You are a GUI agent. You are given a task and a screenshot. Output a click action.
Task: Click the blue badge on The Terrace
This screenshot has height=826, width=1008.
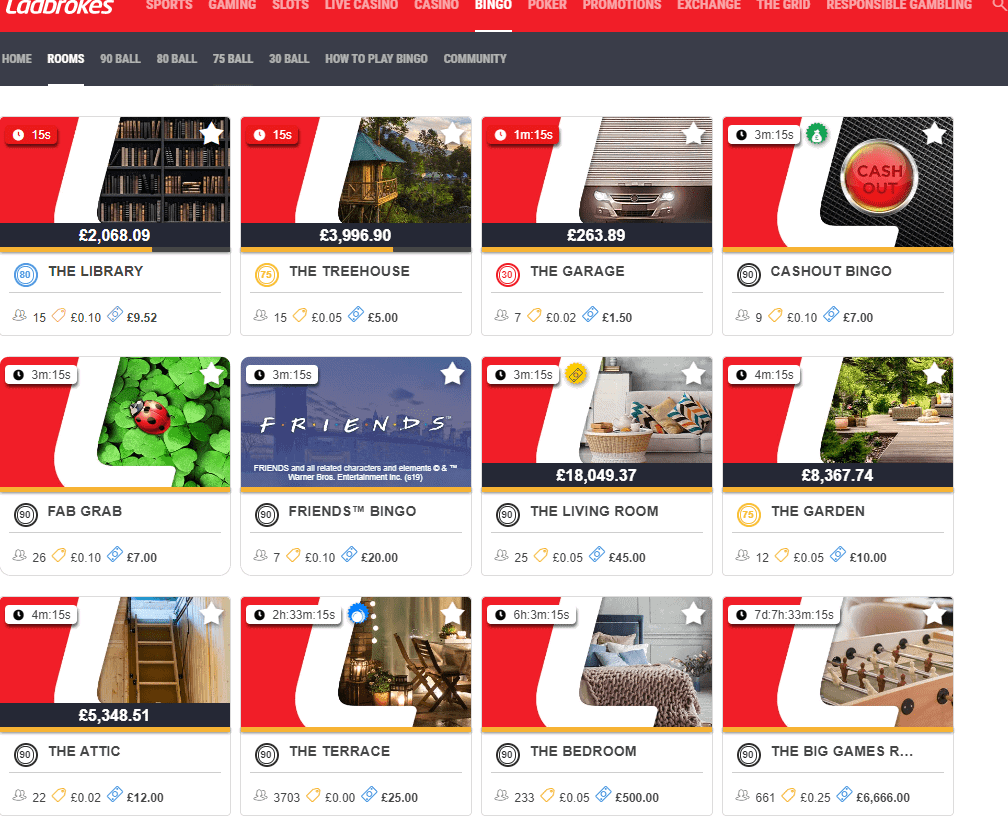click(357, 615)
